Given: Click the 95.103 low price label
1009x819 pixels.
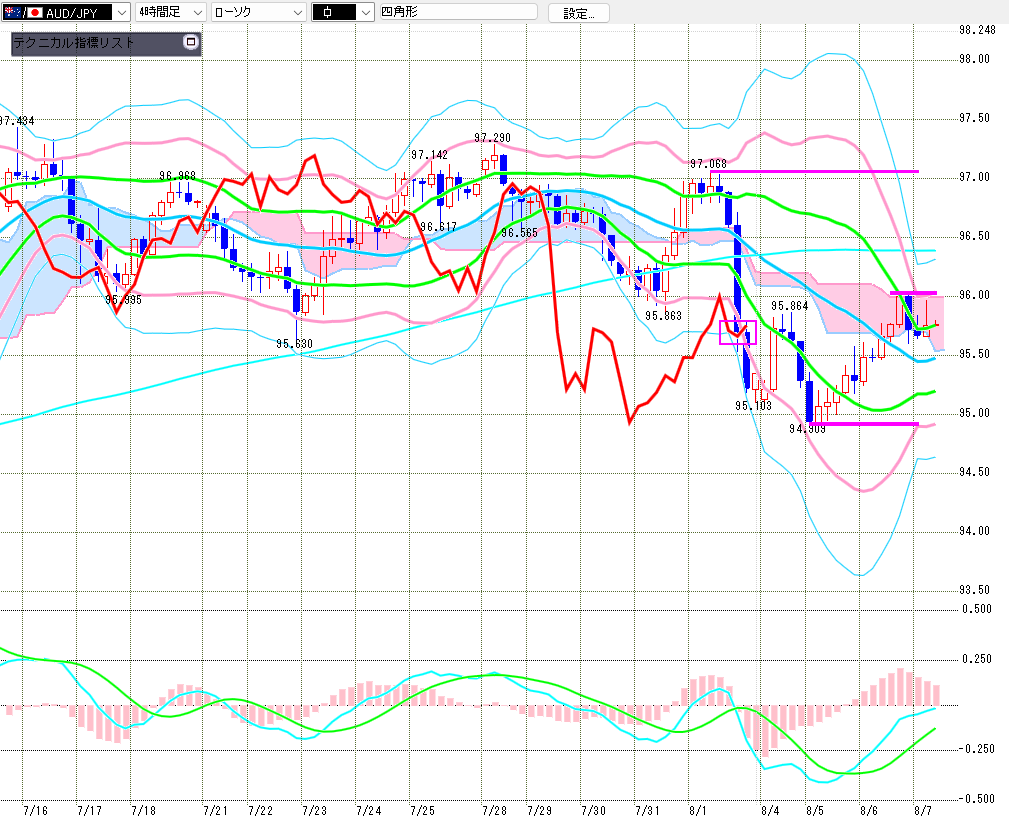Looking at the screenshot, I should point(753,405).
